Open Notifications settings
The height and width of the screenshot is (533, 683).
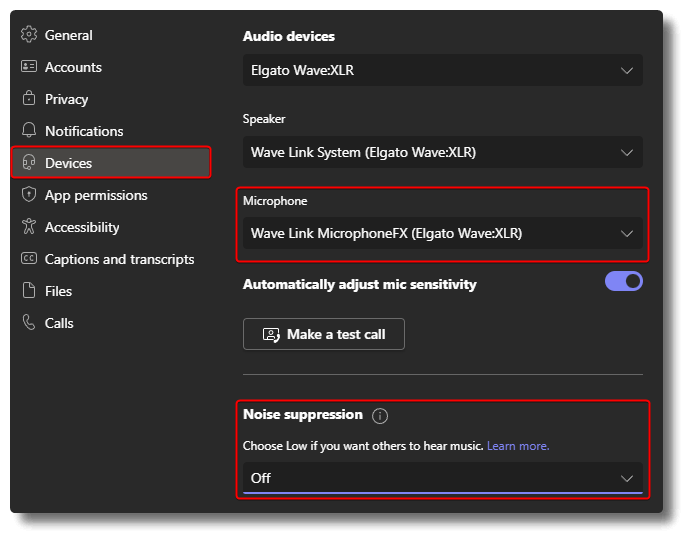point(111,131)
